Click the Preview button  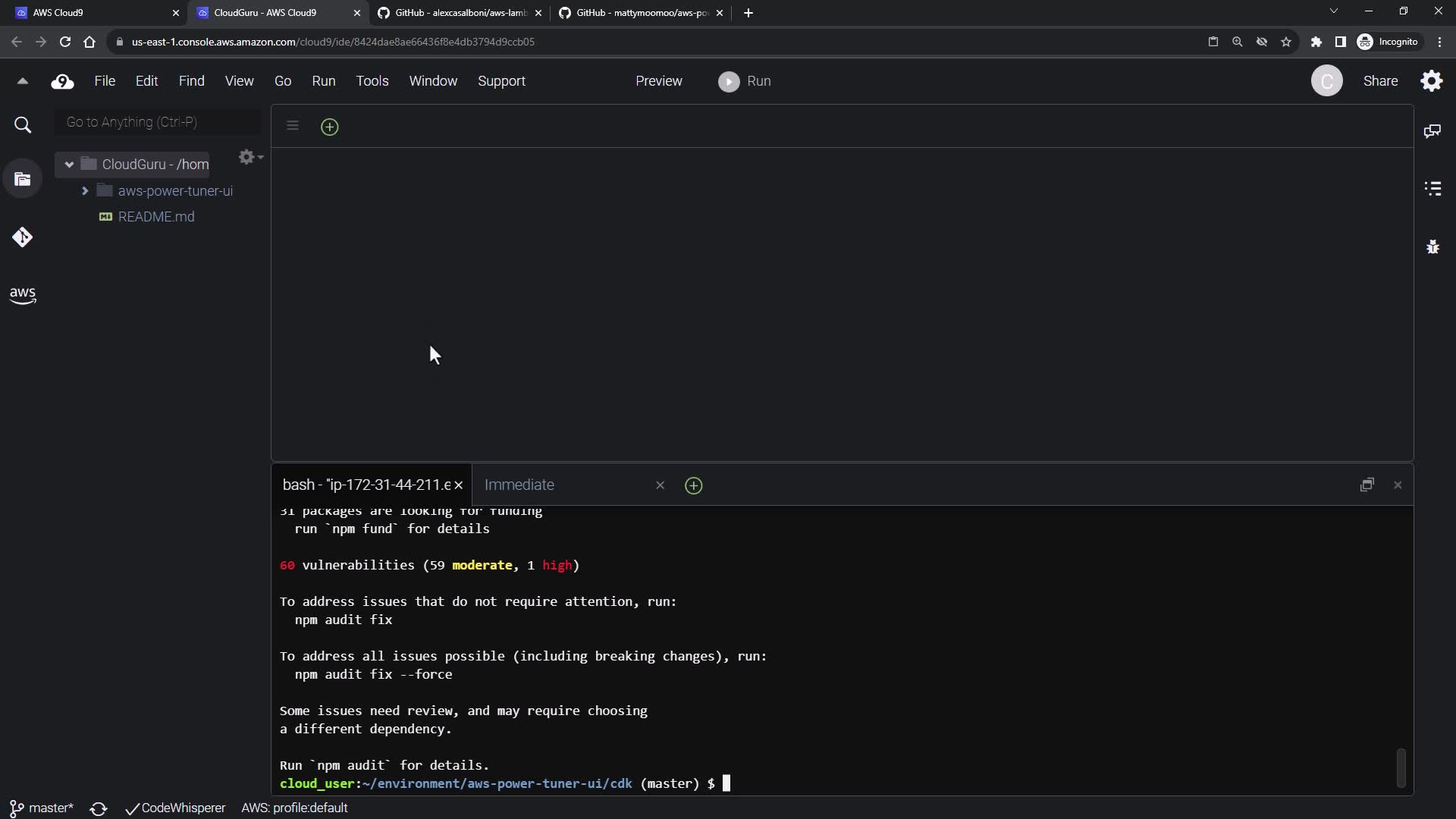(x=658, y=81)
